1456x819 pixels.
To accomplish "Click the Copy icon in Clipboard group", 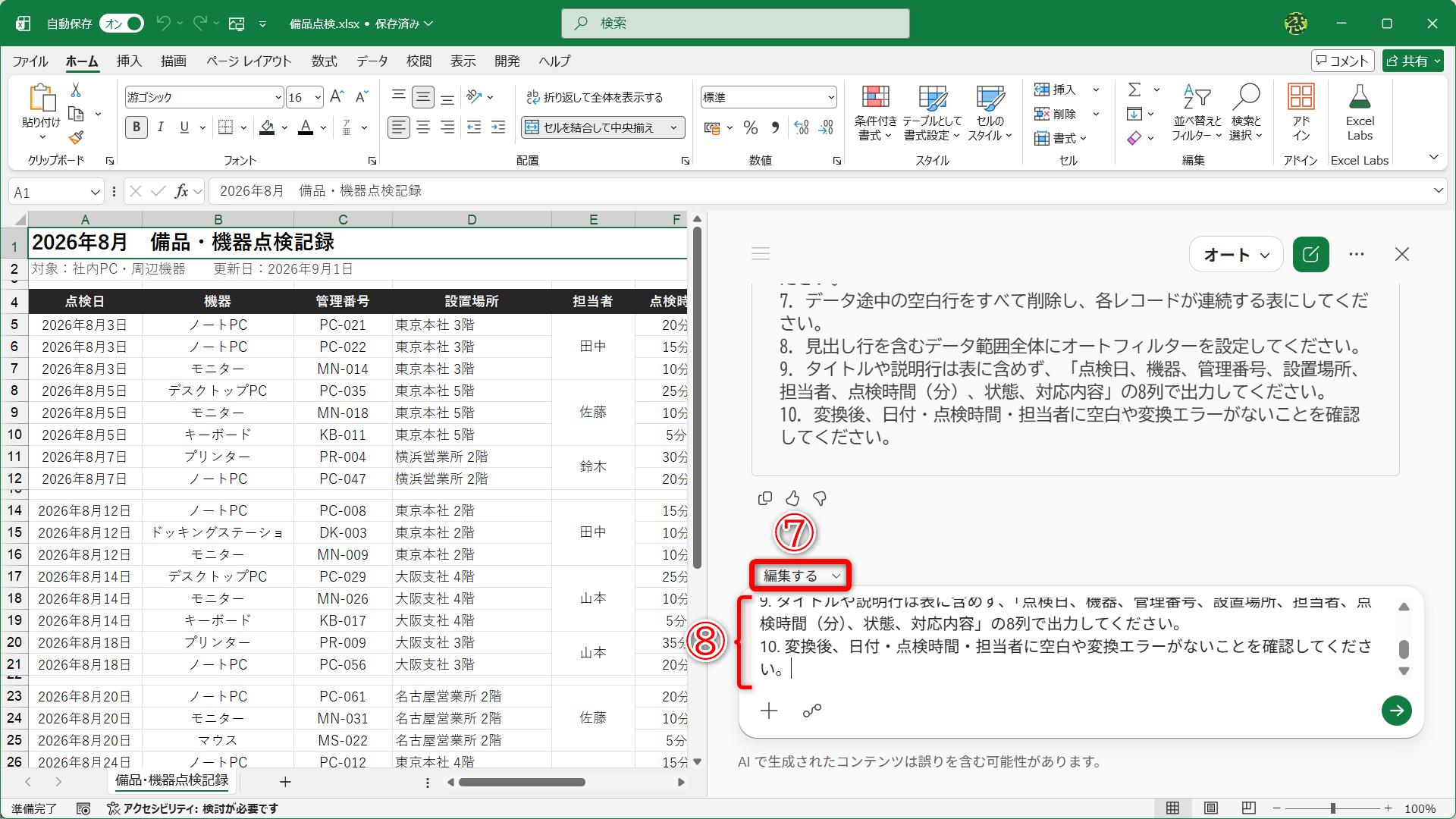I will click(76, 114).
